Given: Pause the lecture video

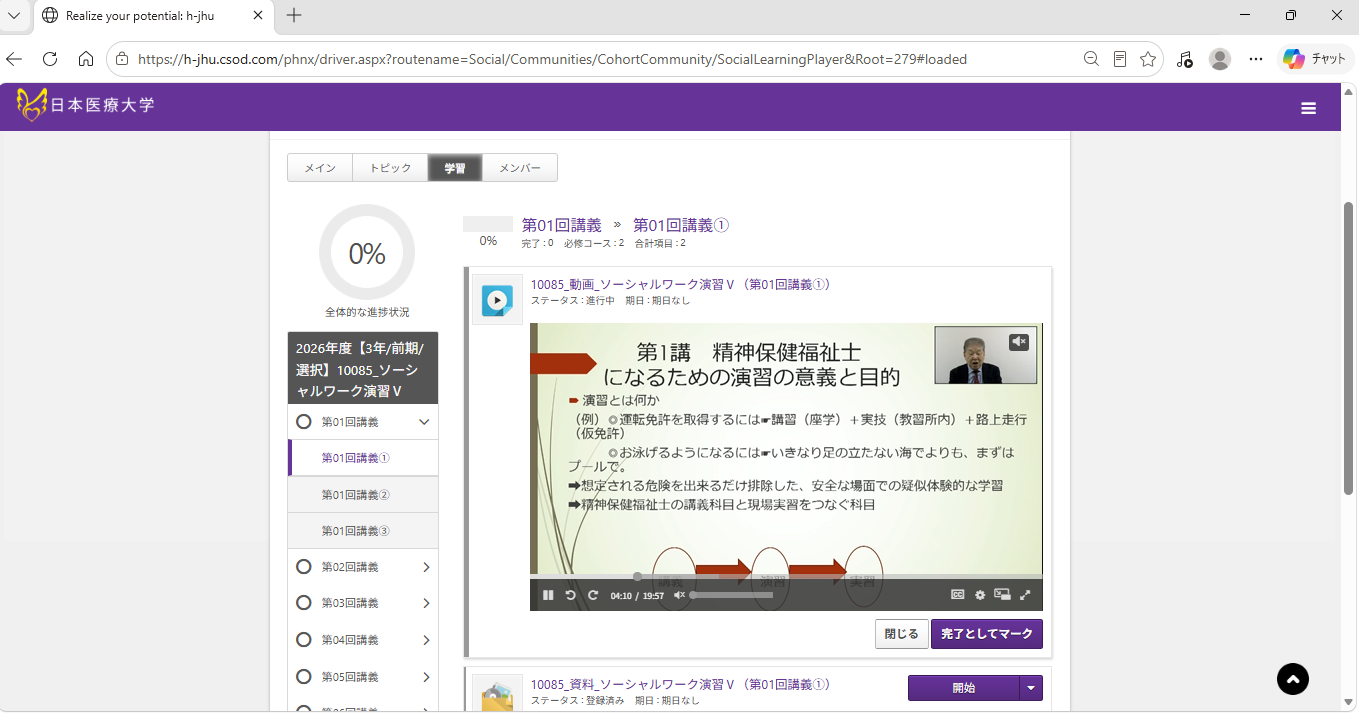Looking at the screenshot, I should click(x=548, y=595).
